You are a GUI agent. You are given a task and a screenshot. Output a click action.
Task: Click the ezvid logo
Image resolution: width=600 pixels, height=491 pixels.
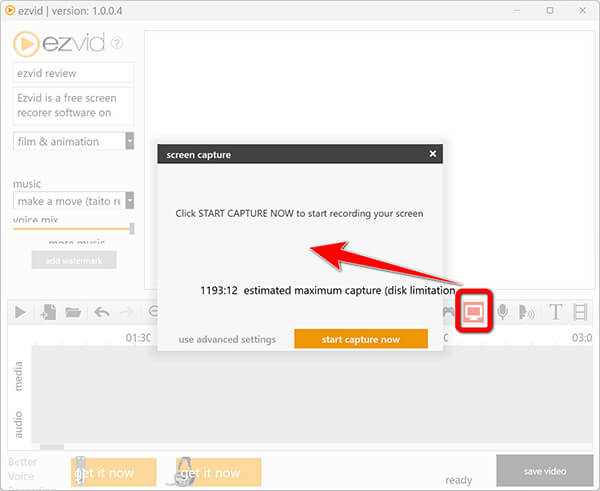tap(59, 43)
